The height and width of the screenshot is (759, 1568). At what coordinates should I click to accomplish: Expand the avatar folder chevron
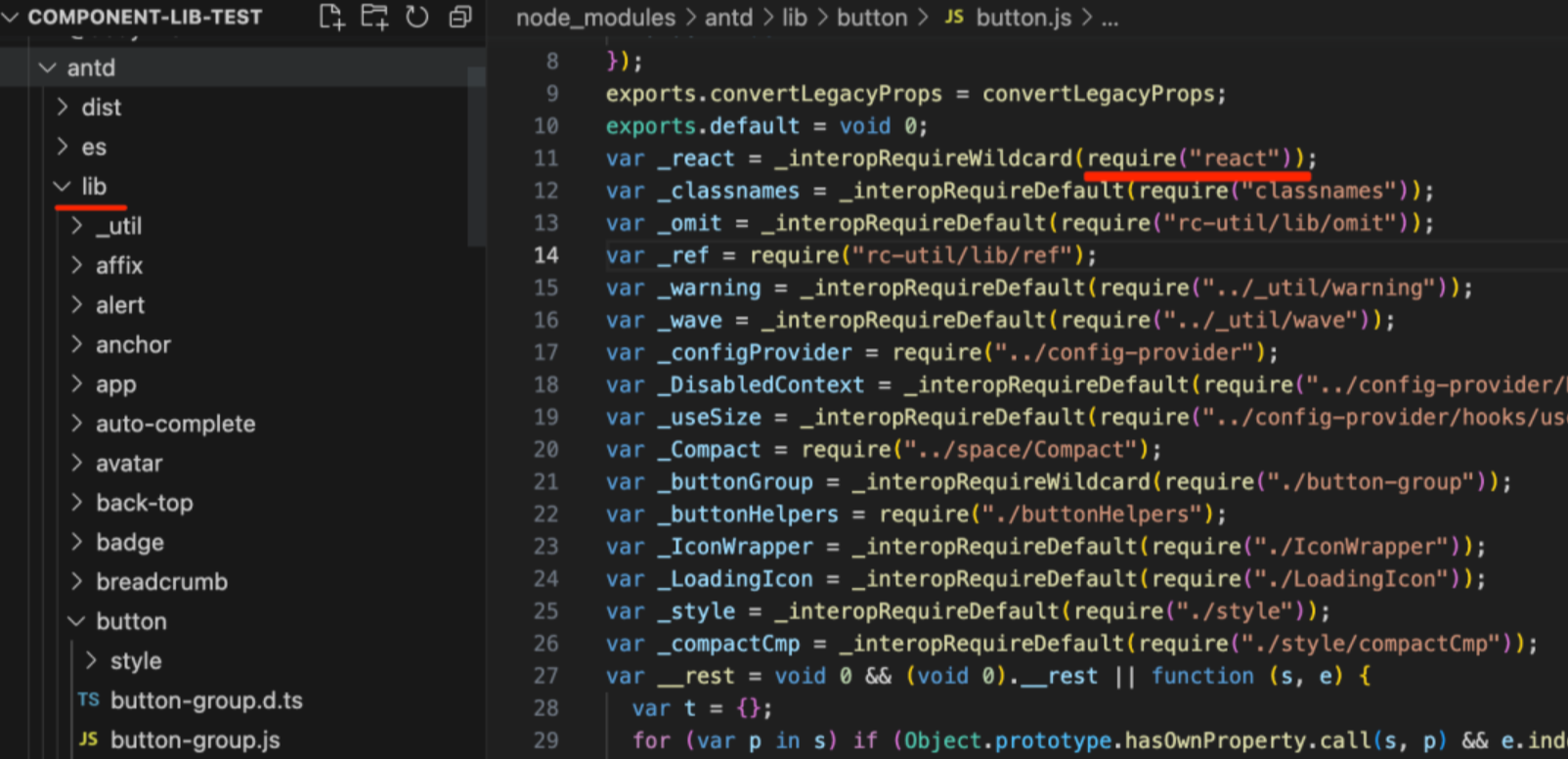[x=77, y=464]
